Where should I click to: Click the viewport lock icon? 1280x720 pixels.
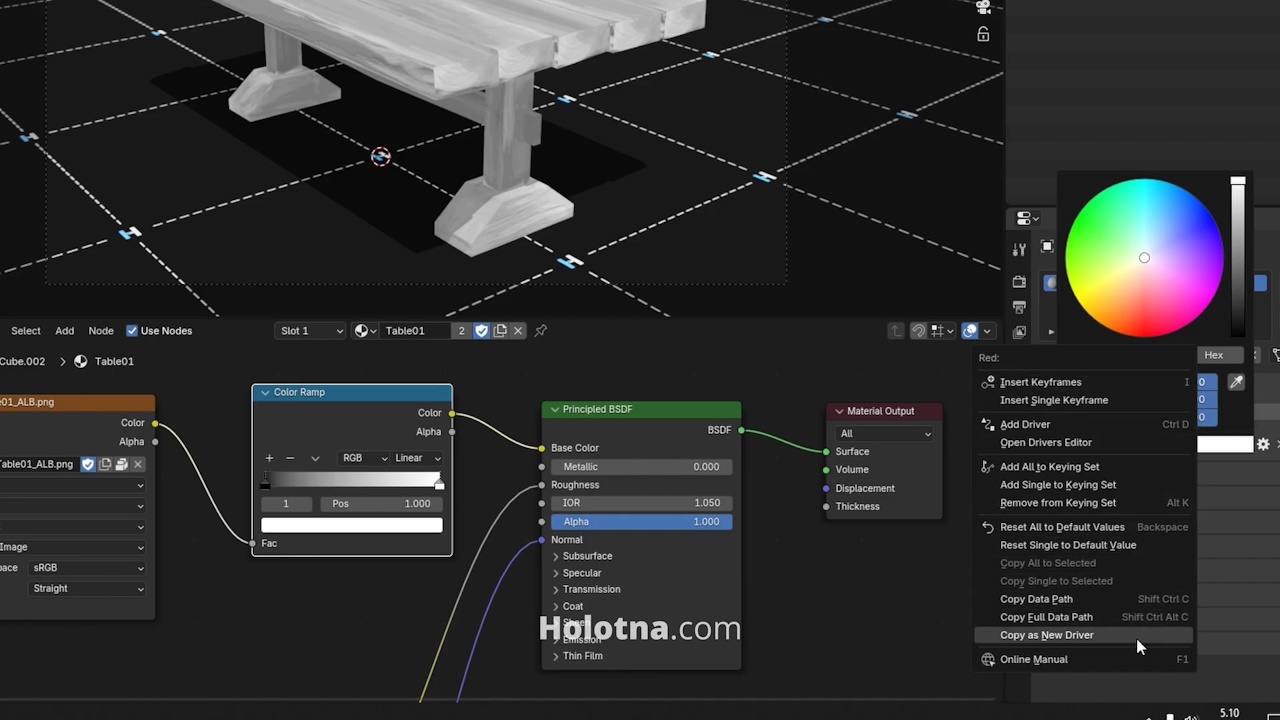(983, 34)
